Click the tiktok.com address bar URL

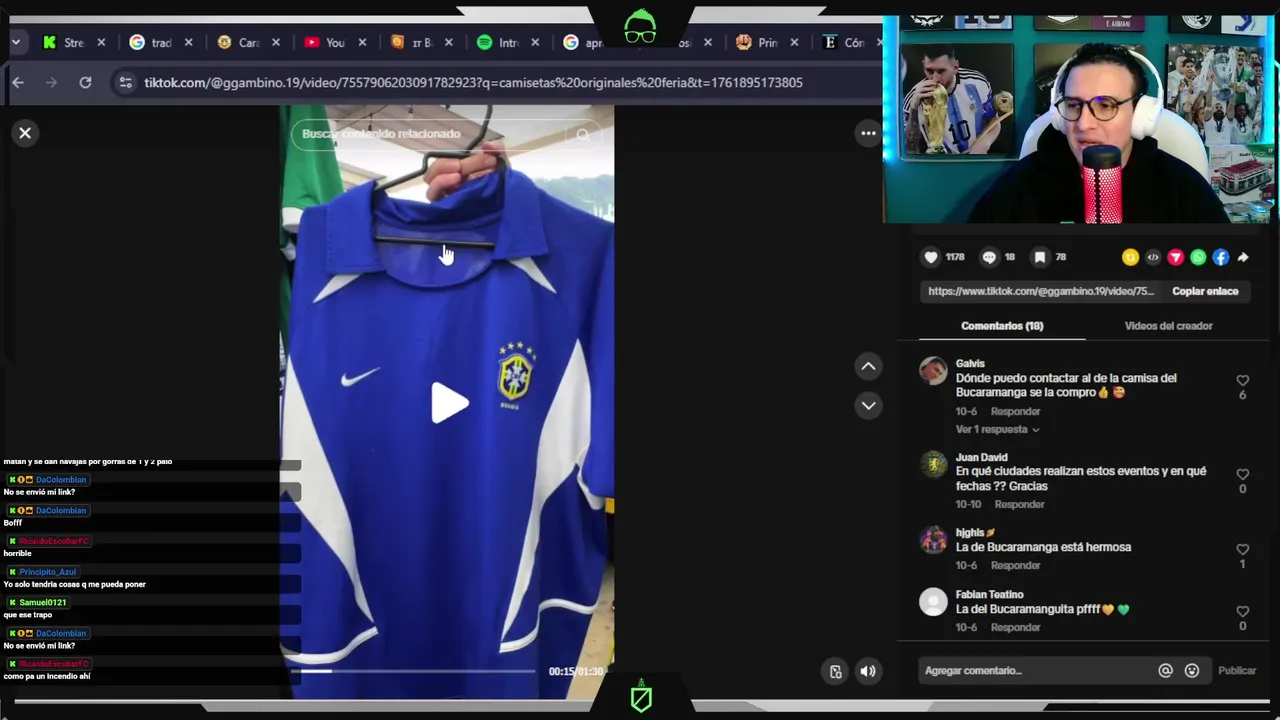473,82
